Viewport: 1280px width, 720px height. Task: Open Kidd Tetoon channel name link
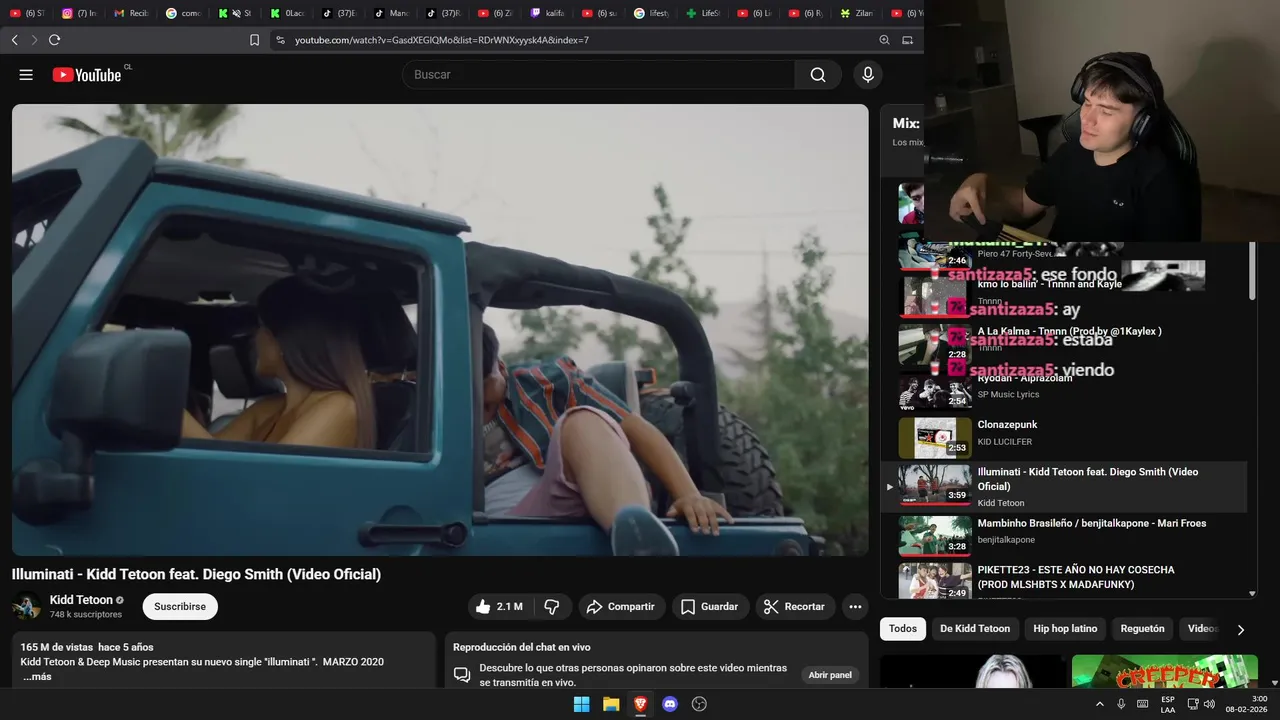(x=81, y=600)
